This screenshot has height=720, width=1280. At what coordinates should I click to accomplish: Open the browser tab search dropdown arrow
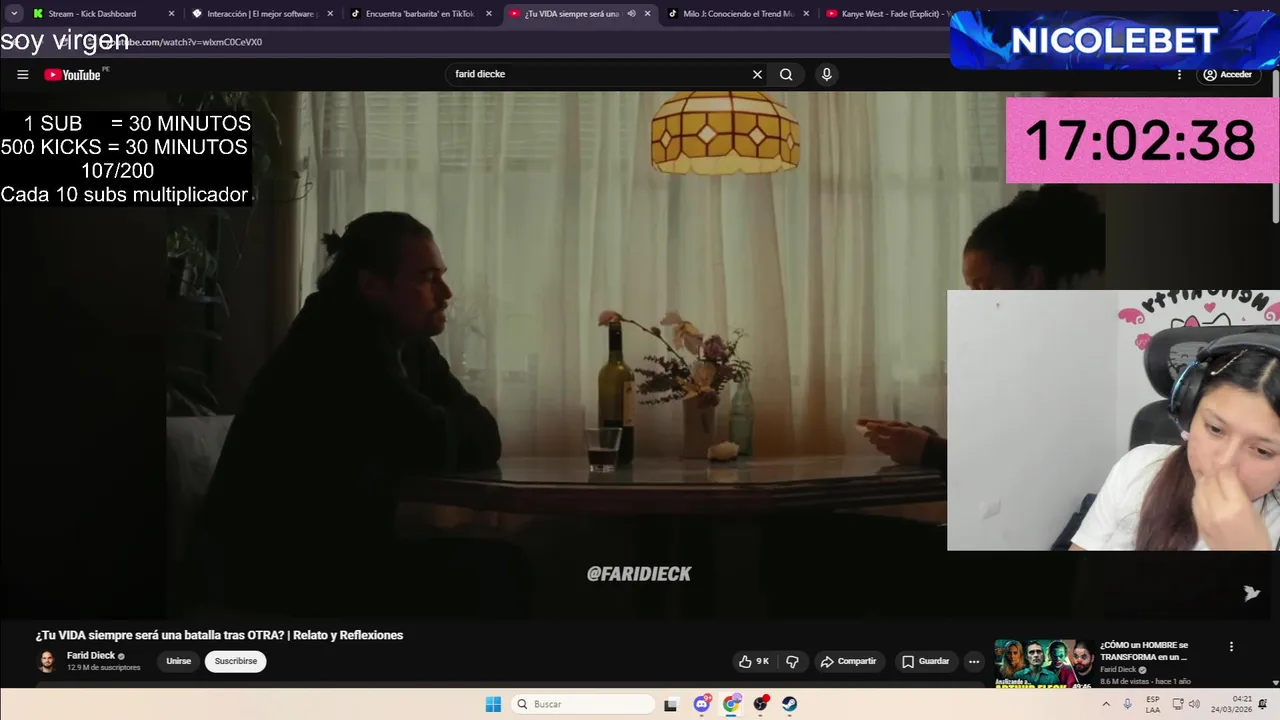14,14
